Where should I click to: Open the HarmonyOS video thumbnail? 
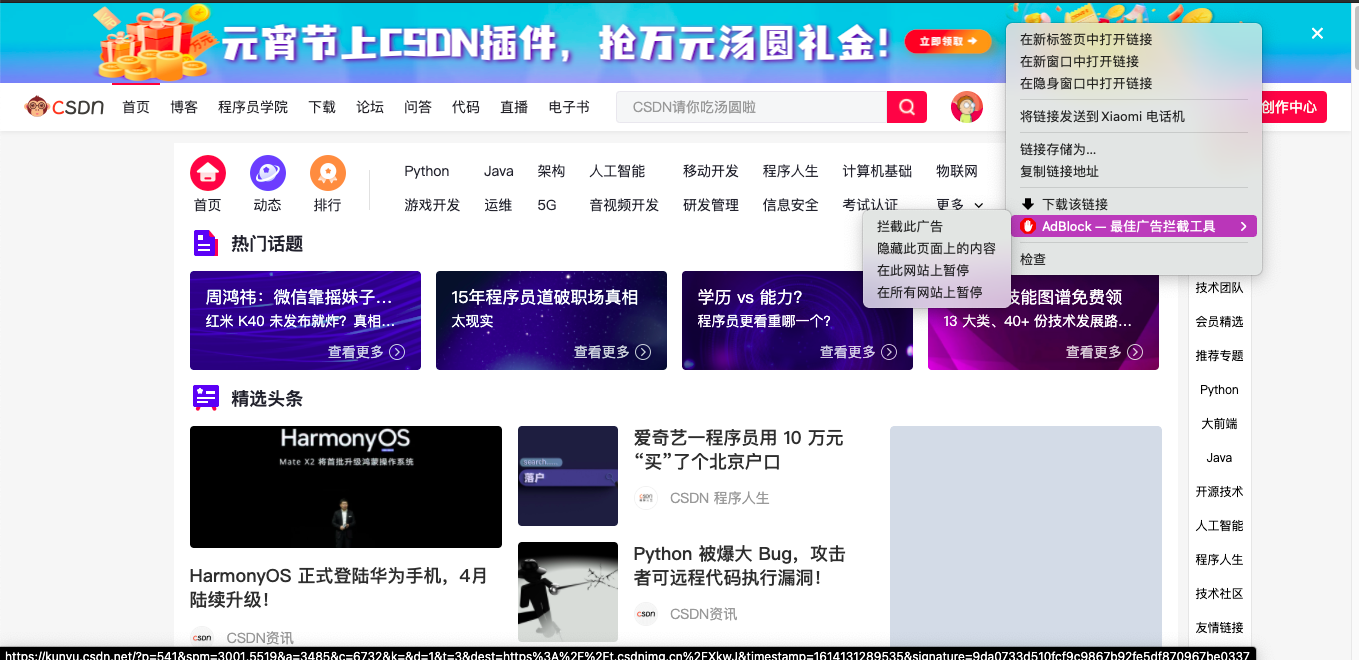pyautogui.click(x=345, y=487)
